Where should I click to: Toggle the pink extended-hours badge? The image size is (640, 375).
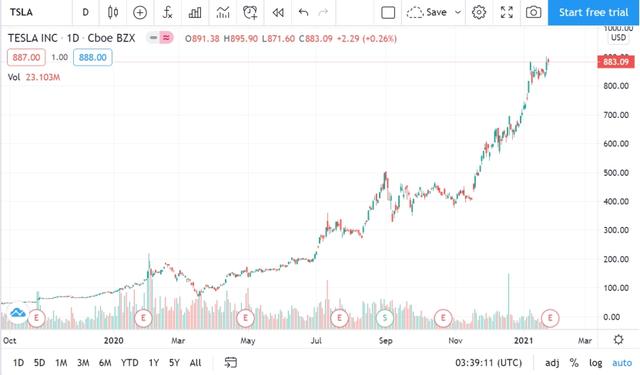tap(166, 38)
